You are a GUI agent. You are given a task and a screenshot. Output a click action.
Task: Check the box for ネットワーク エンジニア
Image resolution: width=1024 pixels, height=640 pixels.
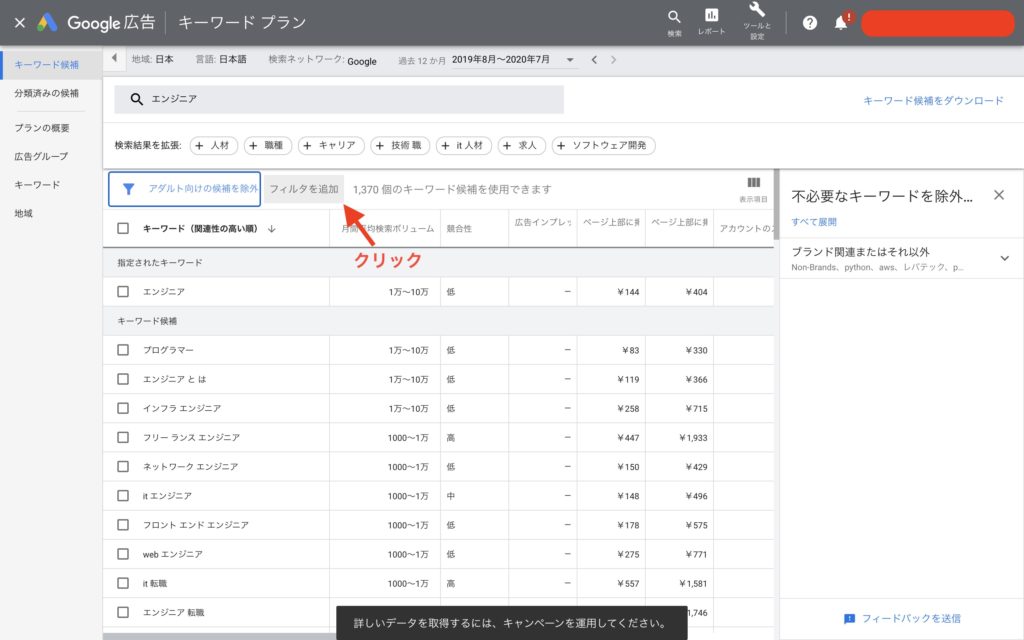pyautogui.click(x=123, y=466)
